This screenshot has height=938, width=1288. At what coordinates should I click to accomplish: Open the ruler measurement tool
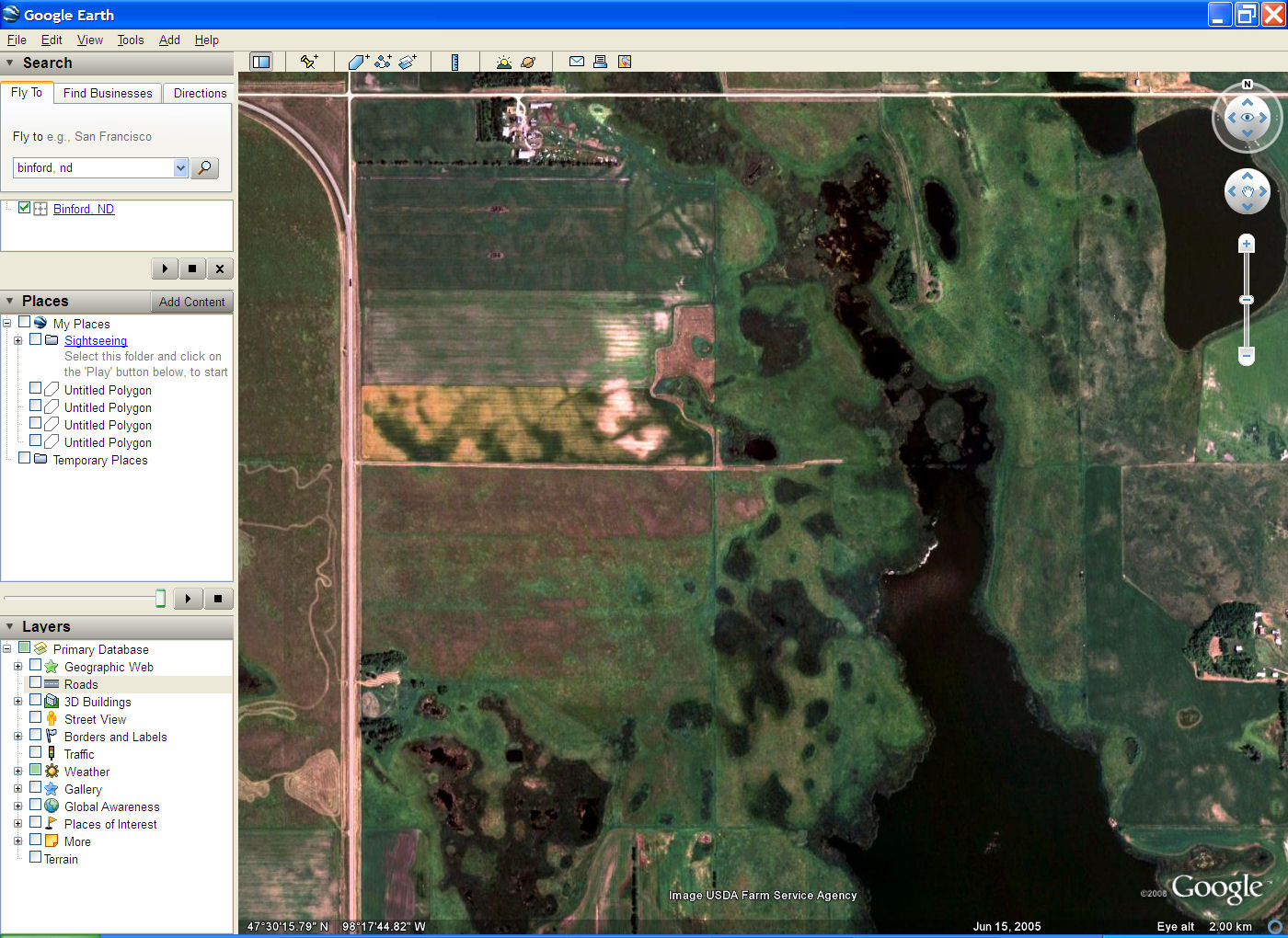pos(454,62)
